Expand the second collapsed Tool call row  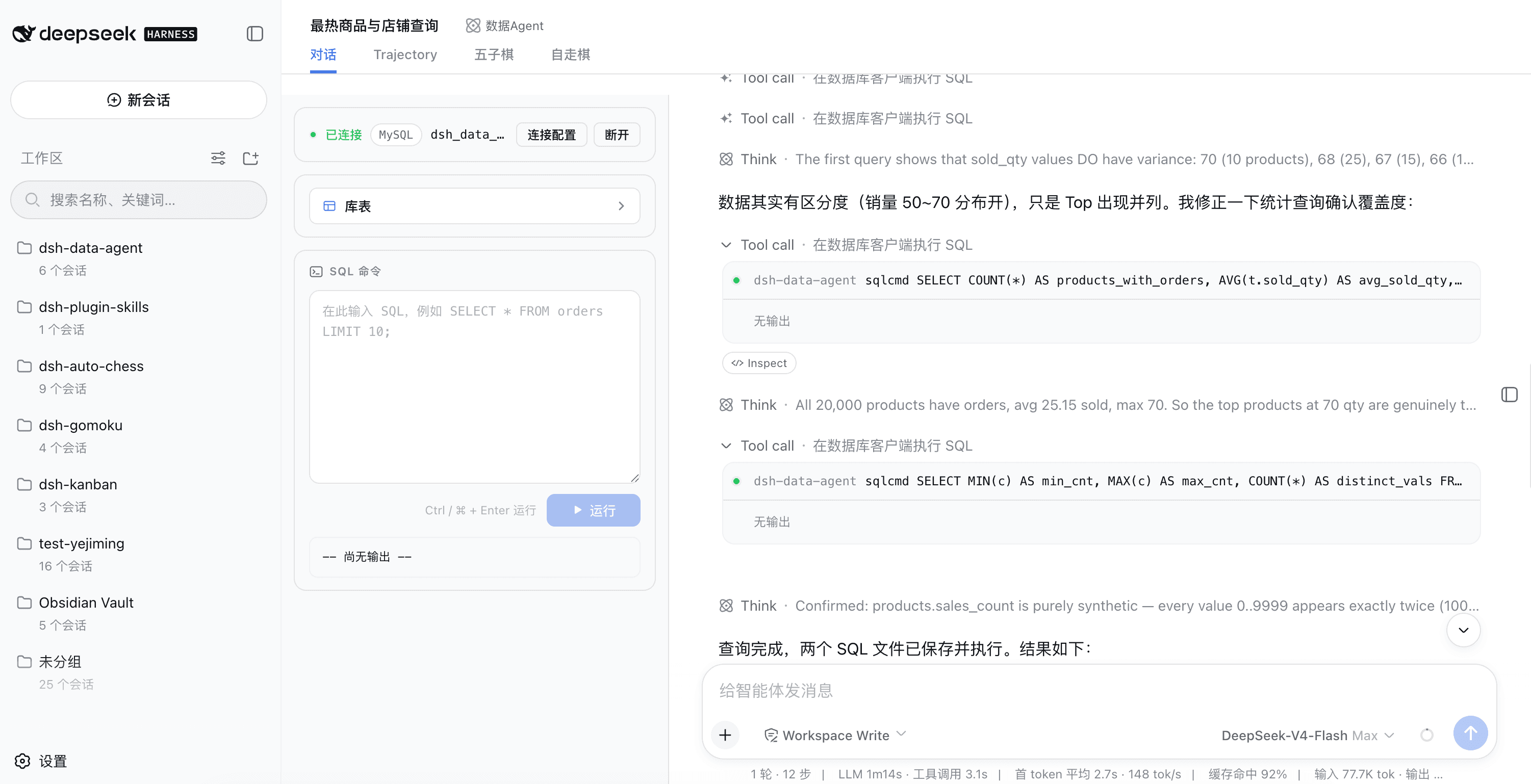coord(845,118)
